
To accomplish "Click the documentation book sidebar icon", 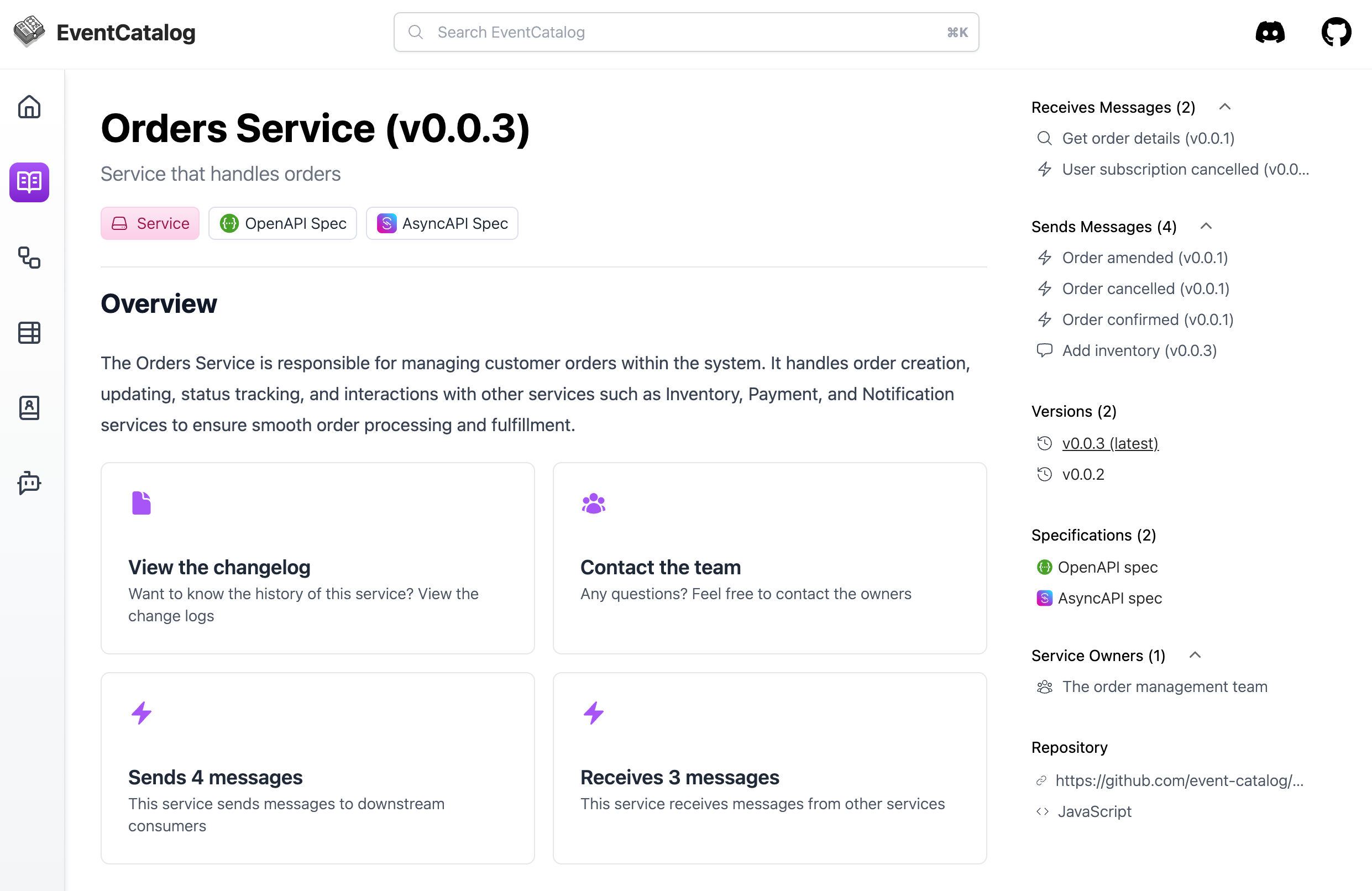I will (x=29, y=182).
